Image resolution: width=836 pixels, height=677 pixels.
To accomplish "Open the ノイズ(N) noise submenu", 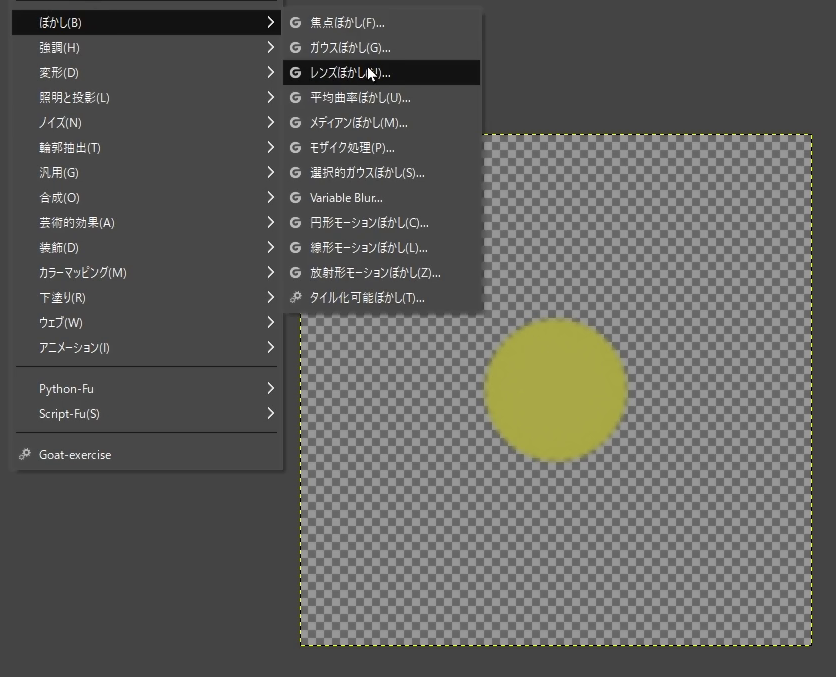I will point(147,123).
